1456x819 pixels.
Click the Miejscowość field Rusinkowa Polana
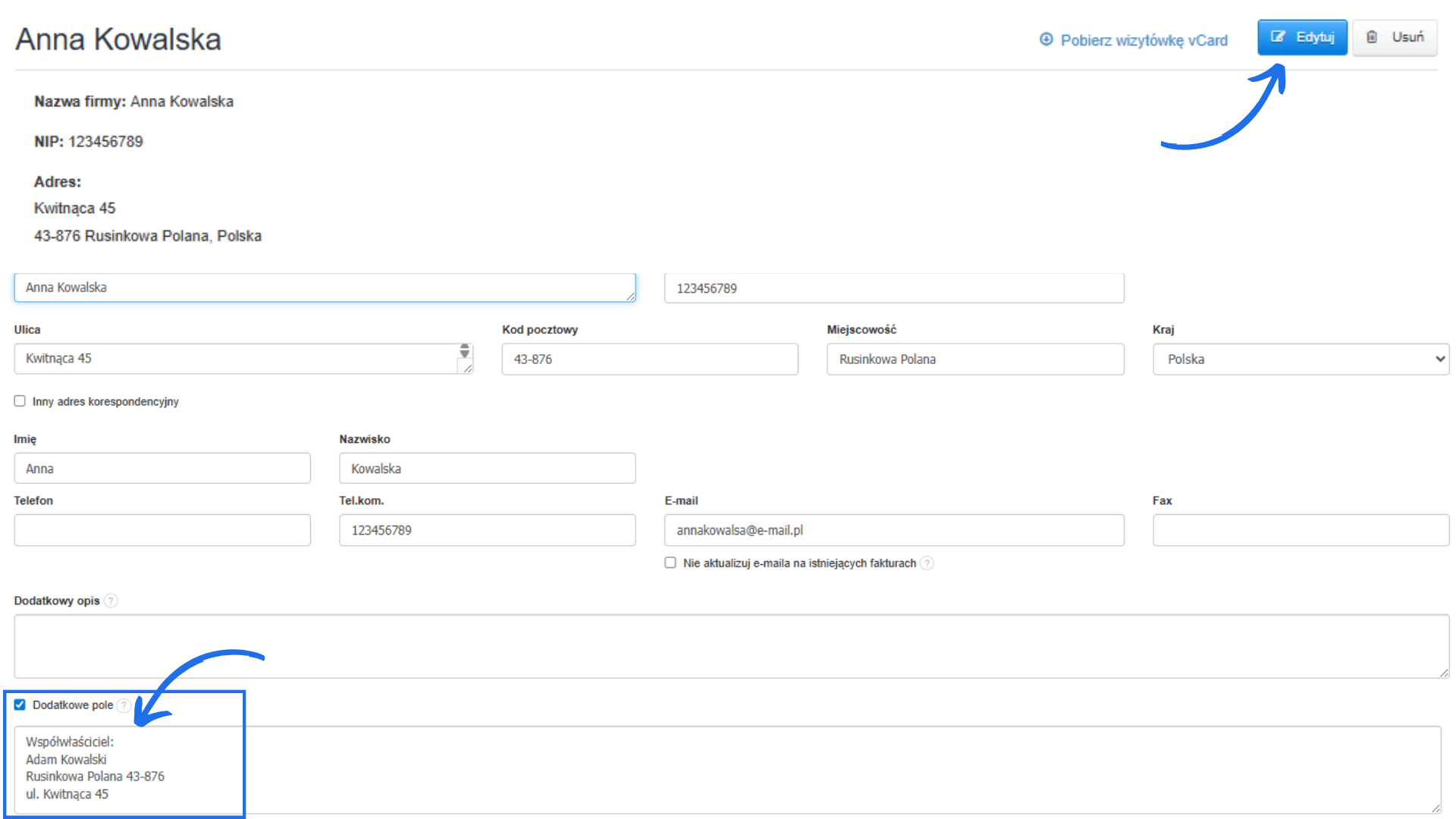tap(974, 359)
